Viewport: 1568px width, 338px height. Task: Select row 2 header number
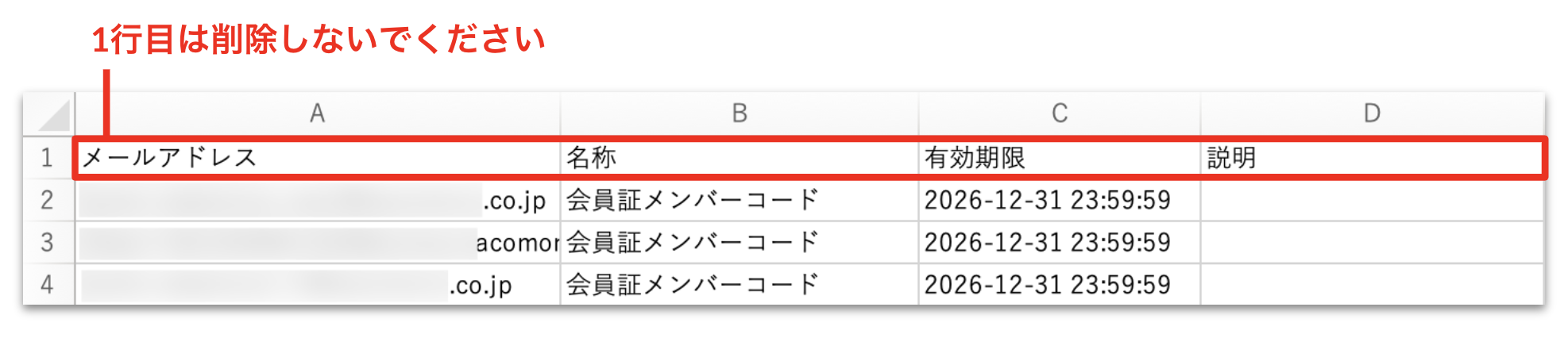tap(48, 200)
